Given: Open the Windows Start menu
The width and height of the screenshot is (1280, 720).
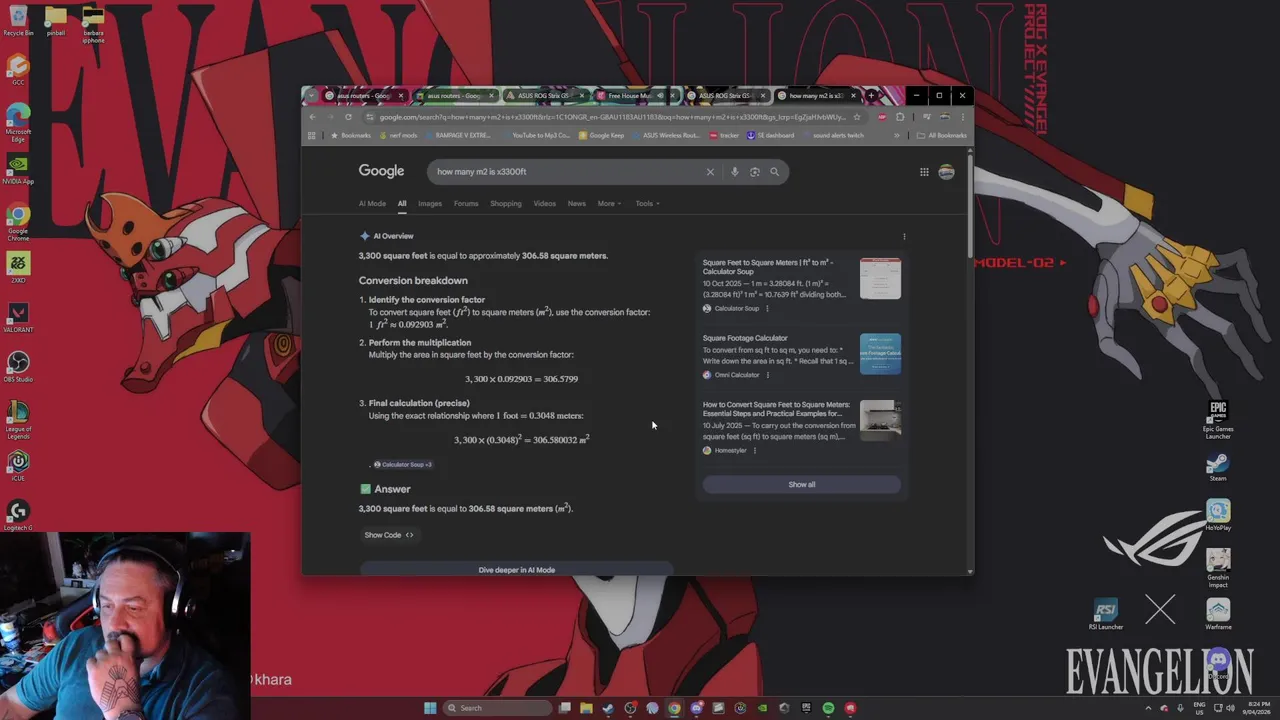Looking at the screenshot, I should pos(430,708).
